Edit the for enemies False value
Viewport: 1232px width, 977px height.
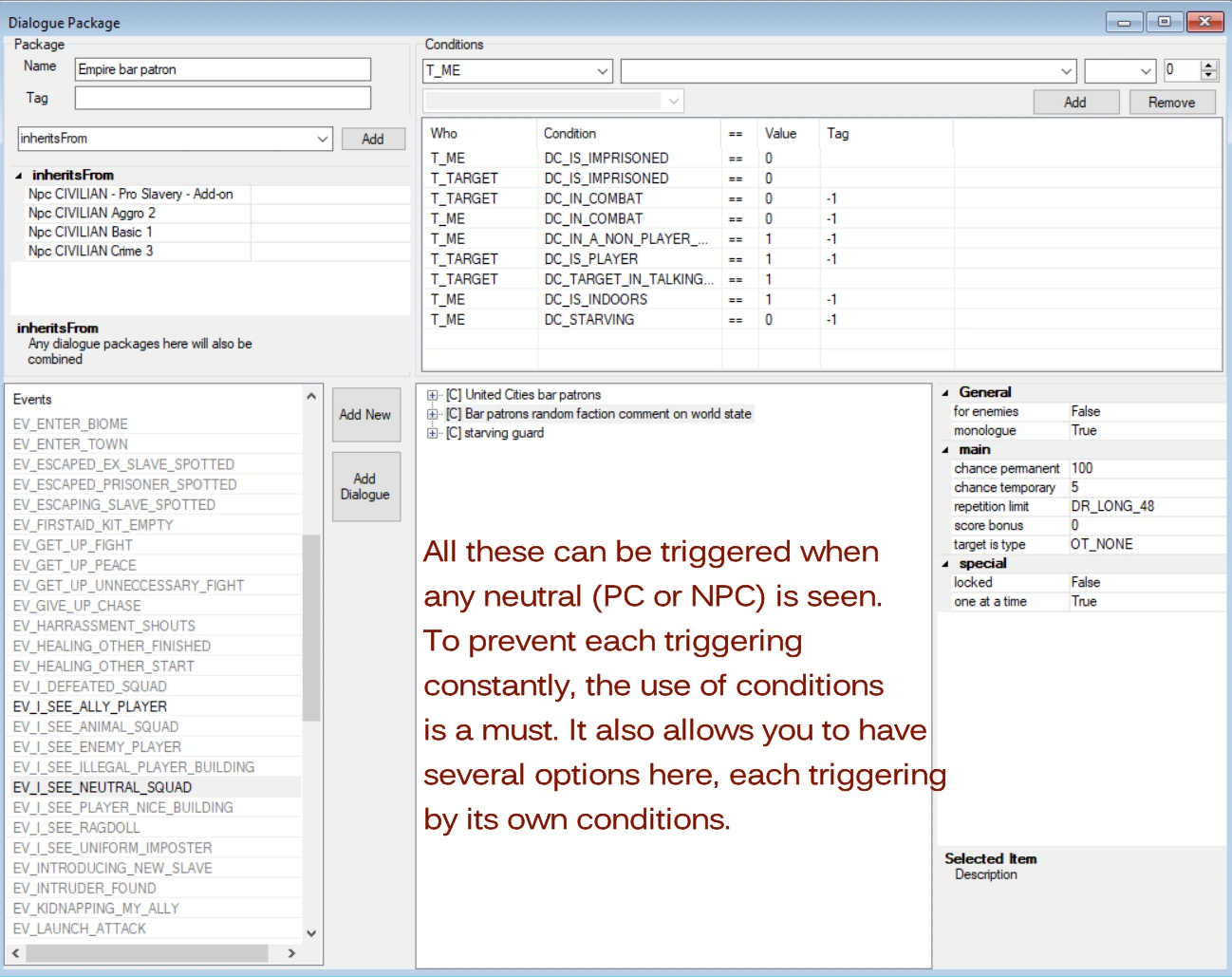[1146, 411]
